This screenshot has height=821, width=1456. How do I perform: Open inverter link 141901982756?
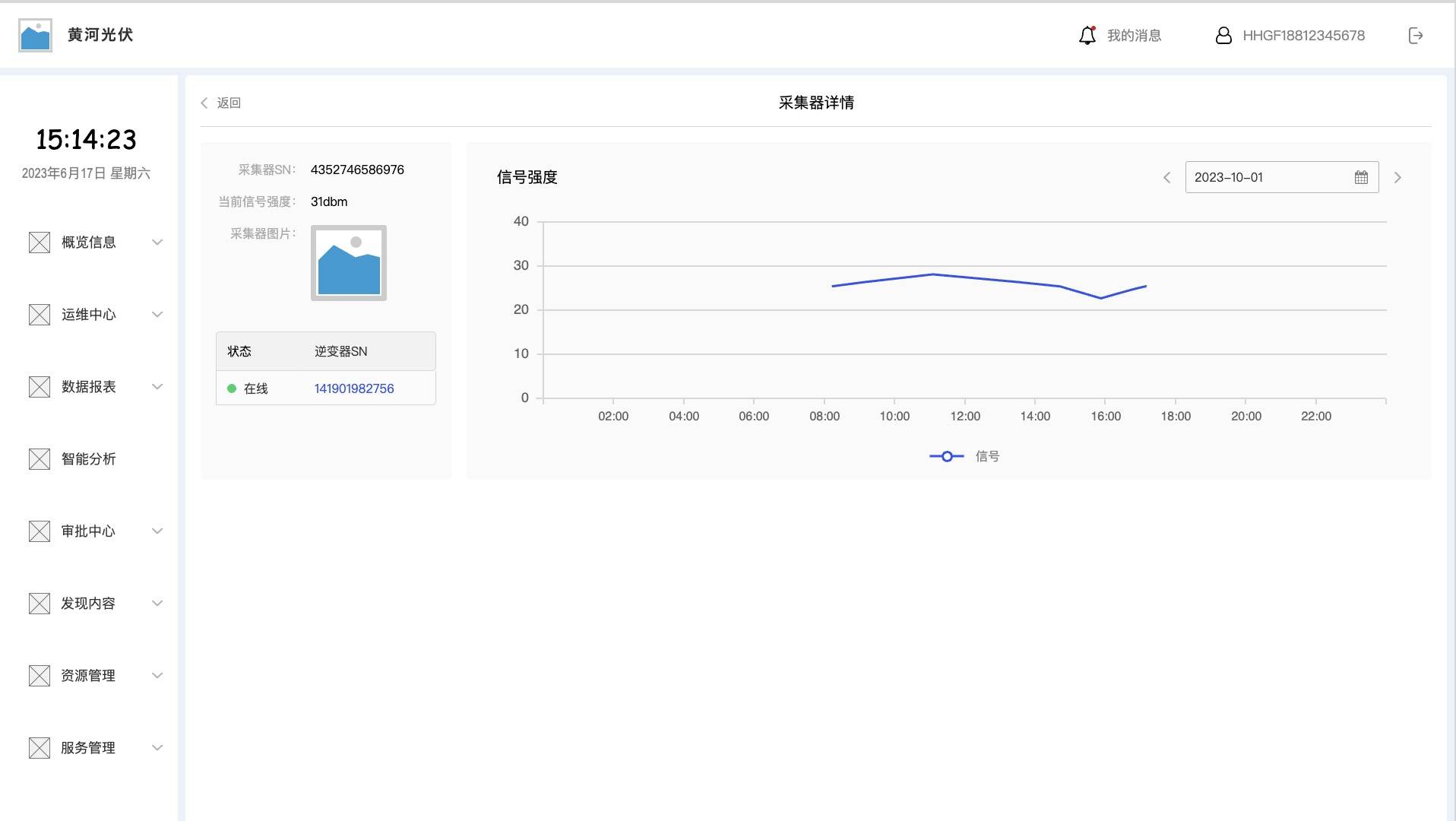(353, 388)
